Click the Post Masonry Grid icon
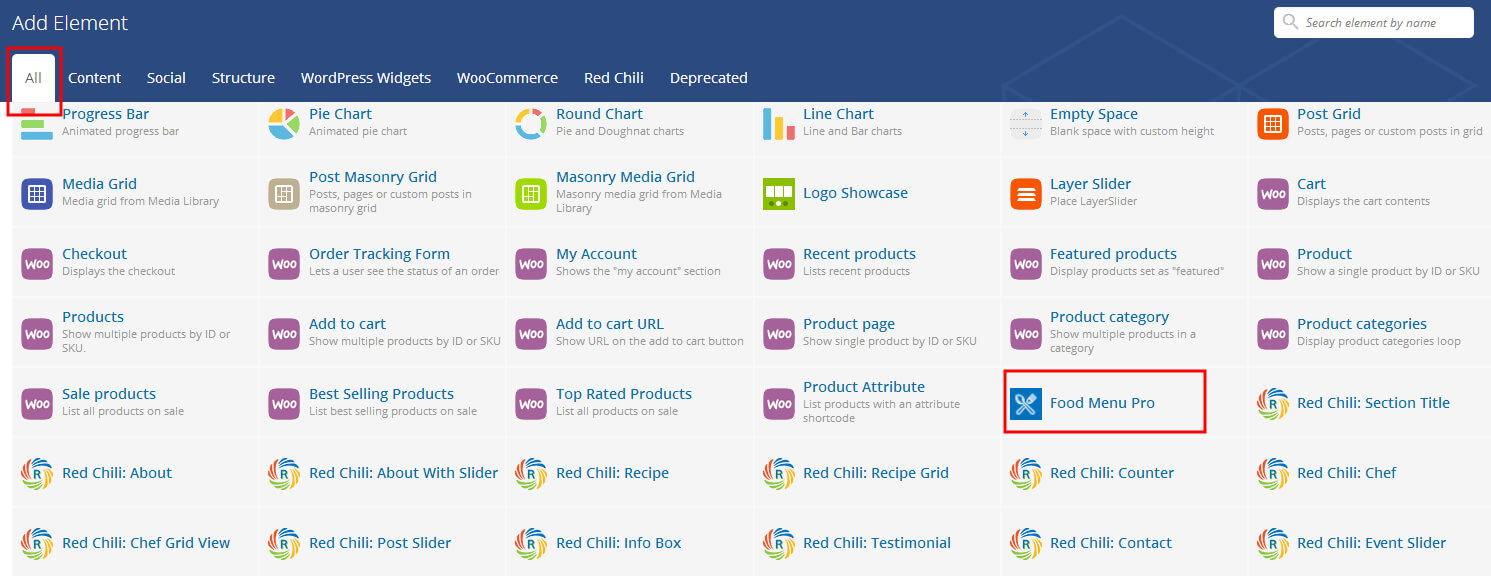The height and width of the screenshot is (576, 1491). (284, 194)
